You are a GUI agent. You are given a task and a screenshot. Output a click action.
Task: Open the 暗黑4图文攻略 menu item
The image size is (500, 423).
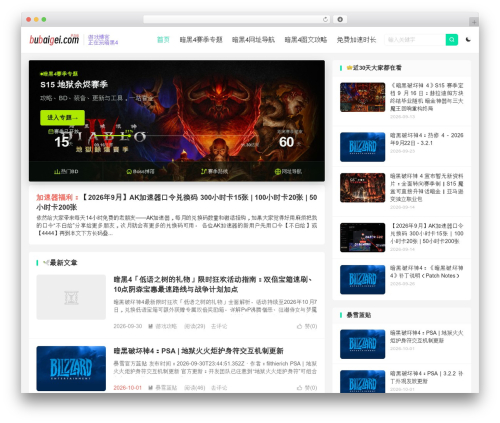[x=306, y=40]
